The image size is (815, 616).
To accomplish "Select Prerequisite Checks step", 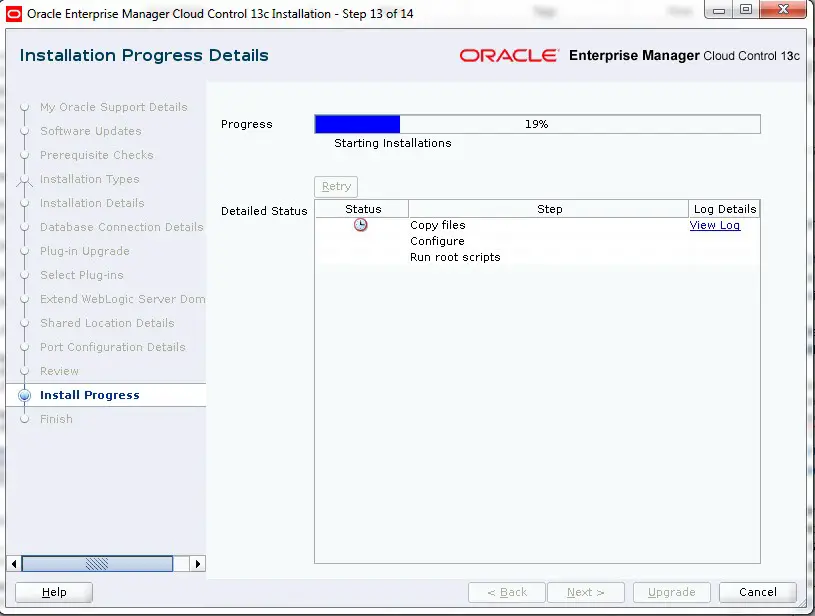I will (x=97, y=155).
